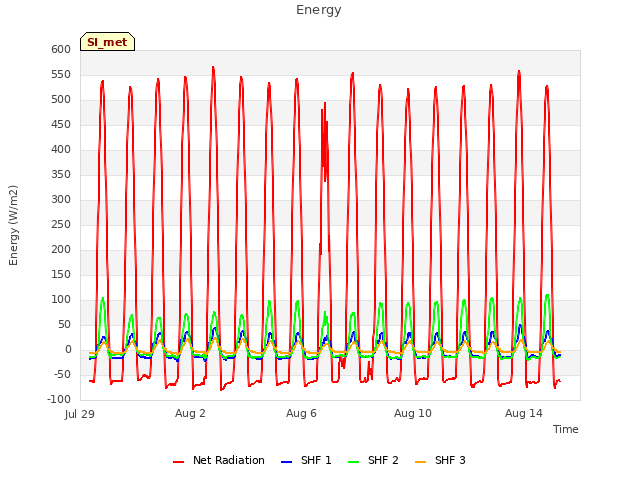Click the red Net Radiation legend swatch
Viewport: 640px width, 480px height.
tap(178, 462)
